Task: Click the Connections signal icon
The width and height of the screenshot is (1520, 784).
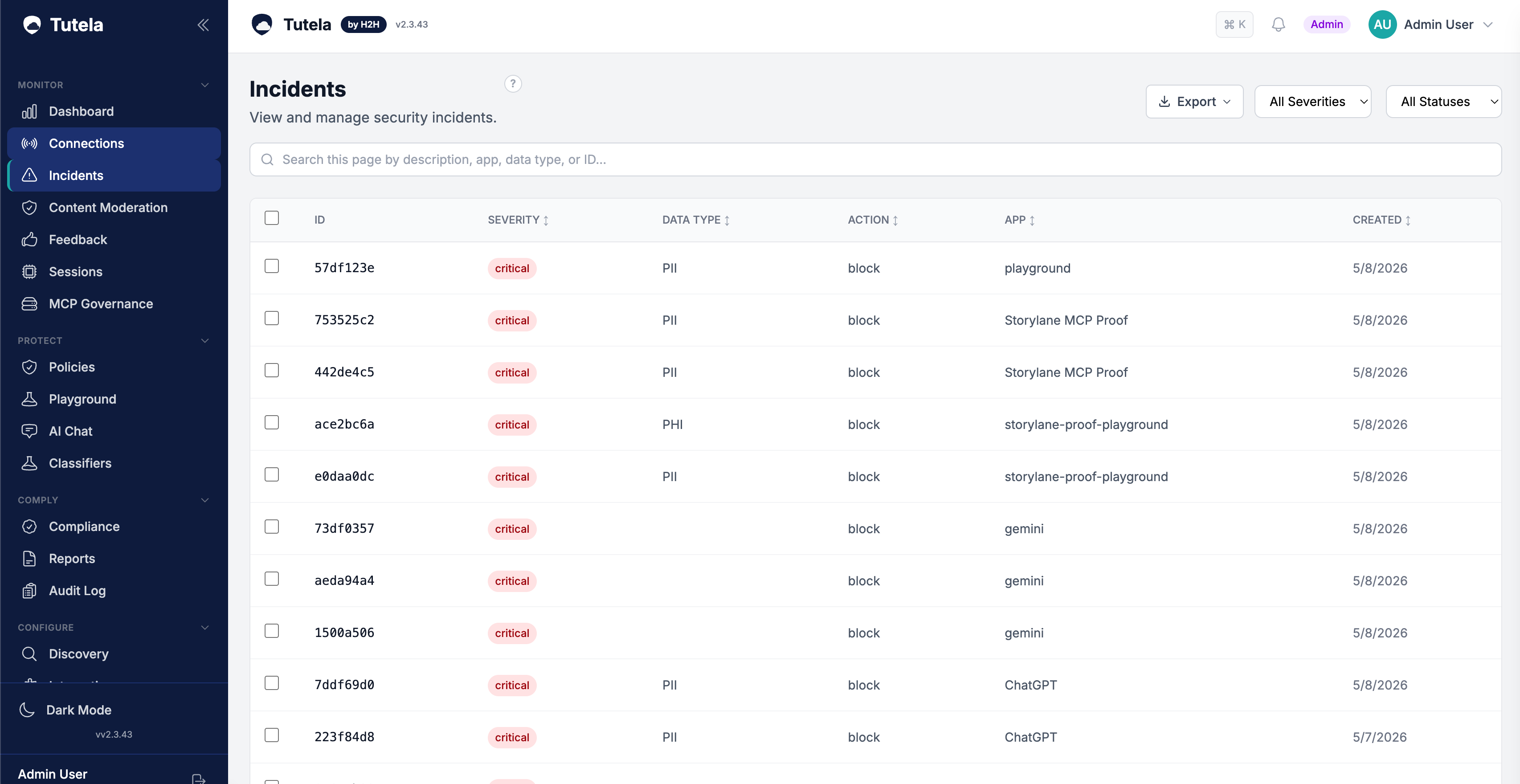Action: pyautogui.click(x=29, y=143)
